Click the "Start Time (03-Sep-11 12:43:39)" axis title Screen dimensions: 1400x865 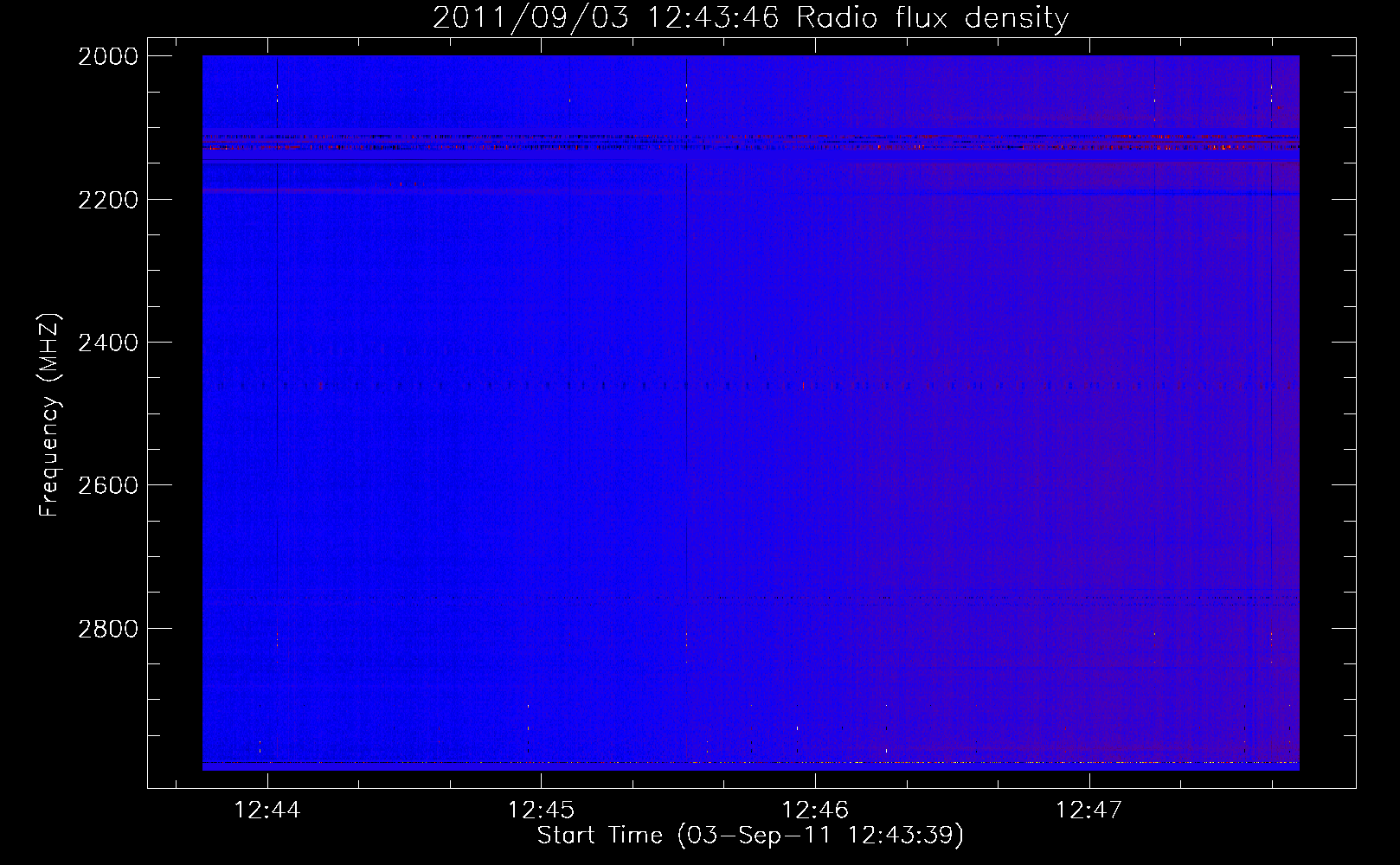(750, 836)
